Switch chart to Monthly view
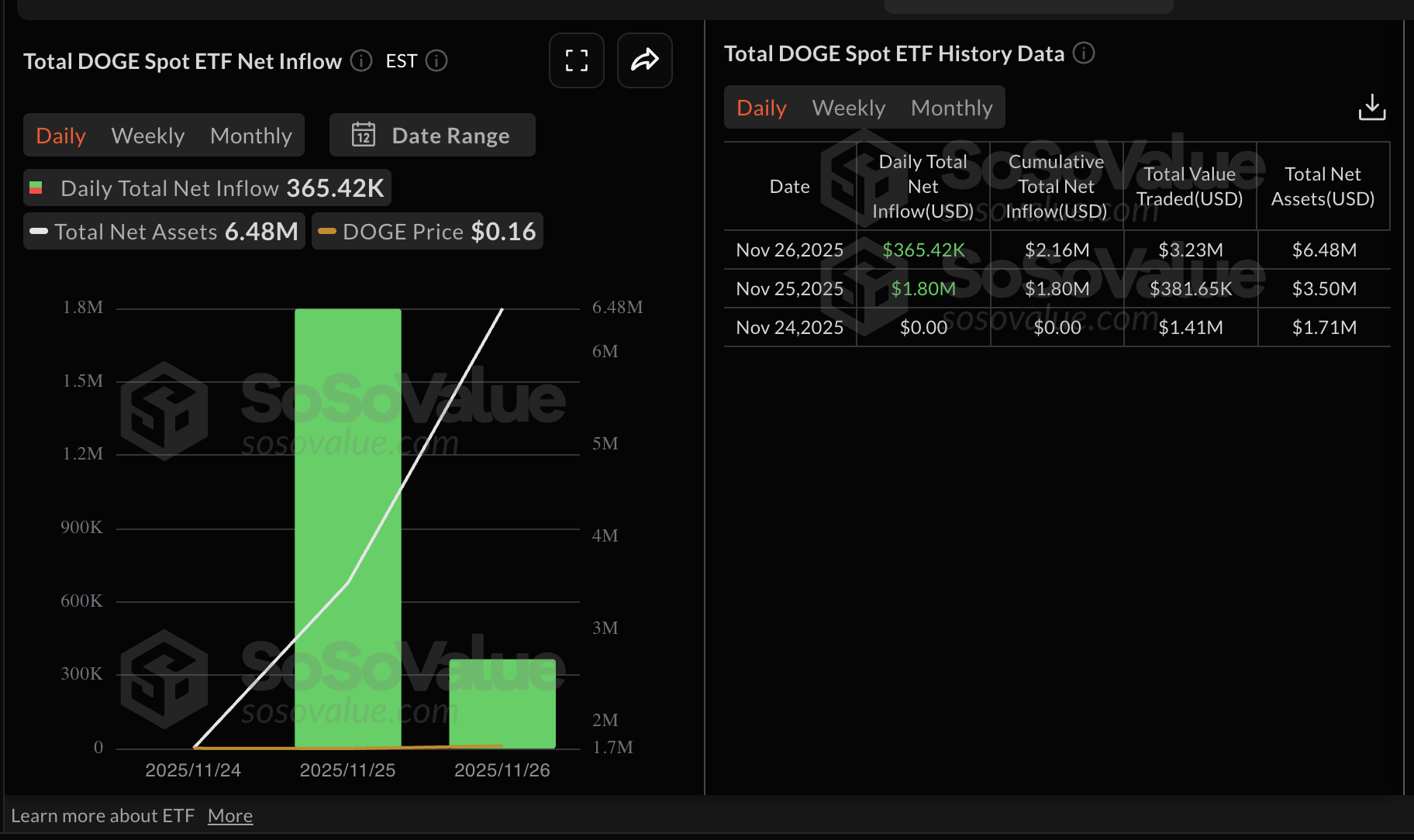The height and width of the screenshot is (840, 1414). (x=250, y=136)
